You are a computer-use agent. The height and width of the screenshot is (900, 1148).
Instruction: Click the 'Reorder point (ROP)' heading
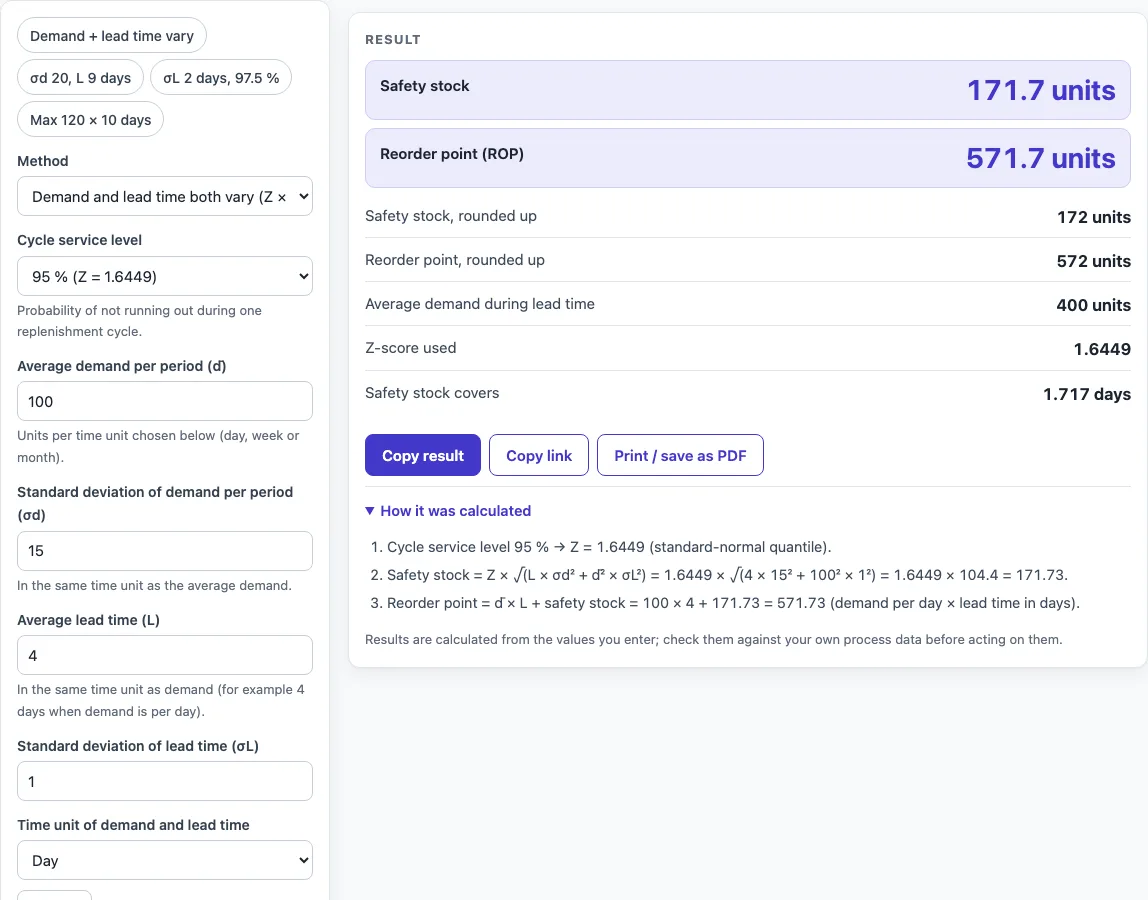pyautogui.click(x=452, y=154)
